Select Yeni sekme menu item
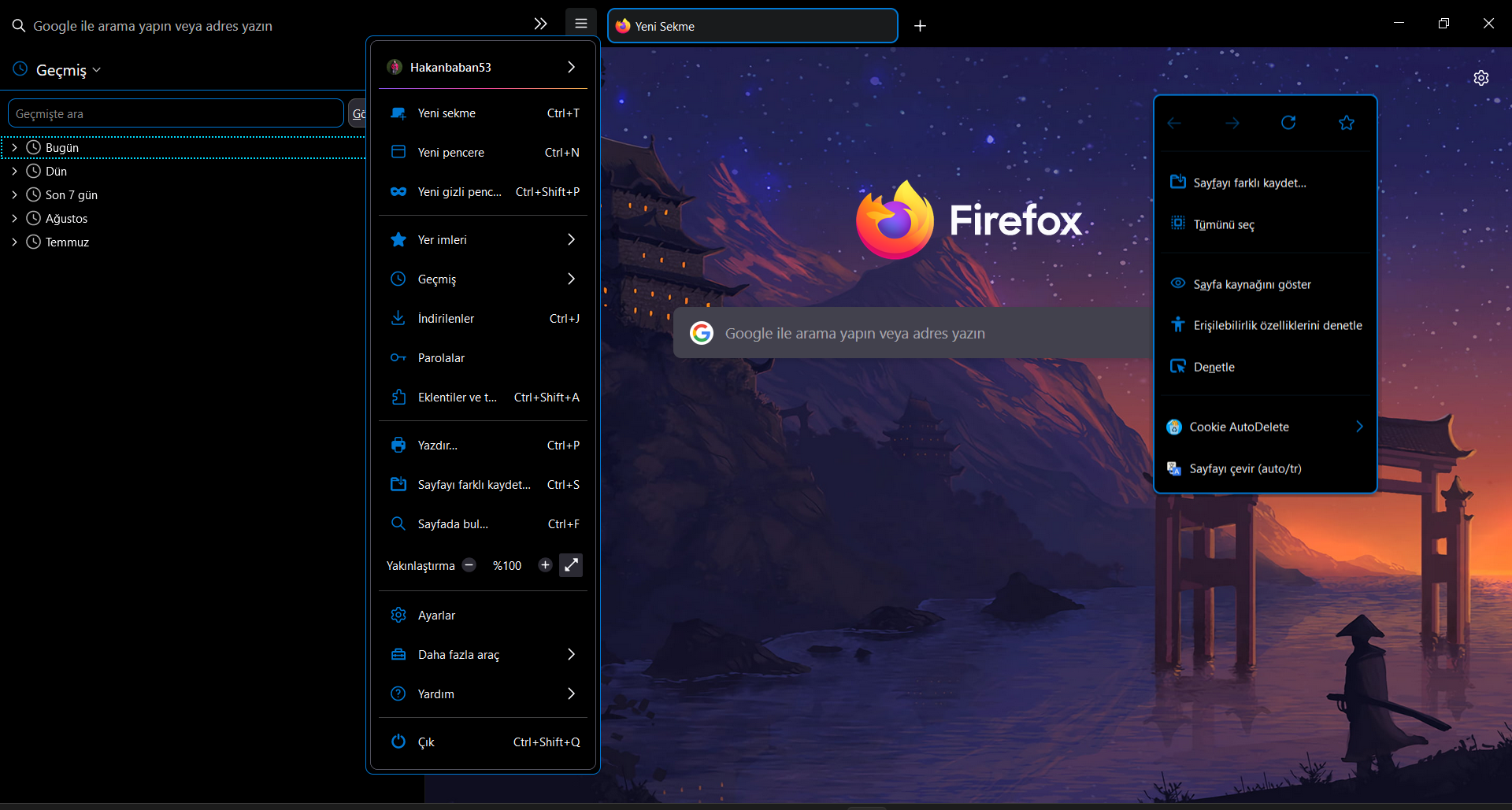1512x810 pixels. pyautogui.click(x=483, y=113)
